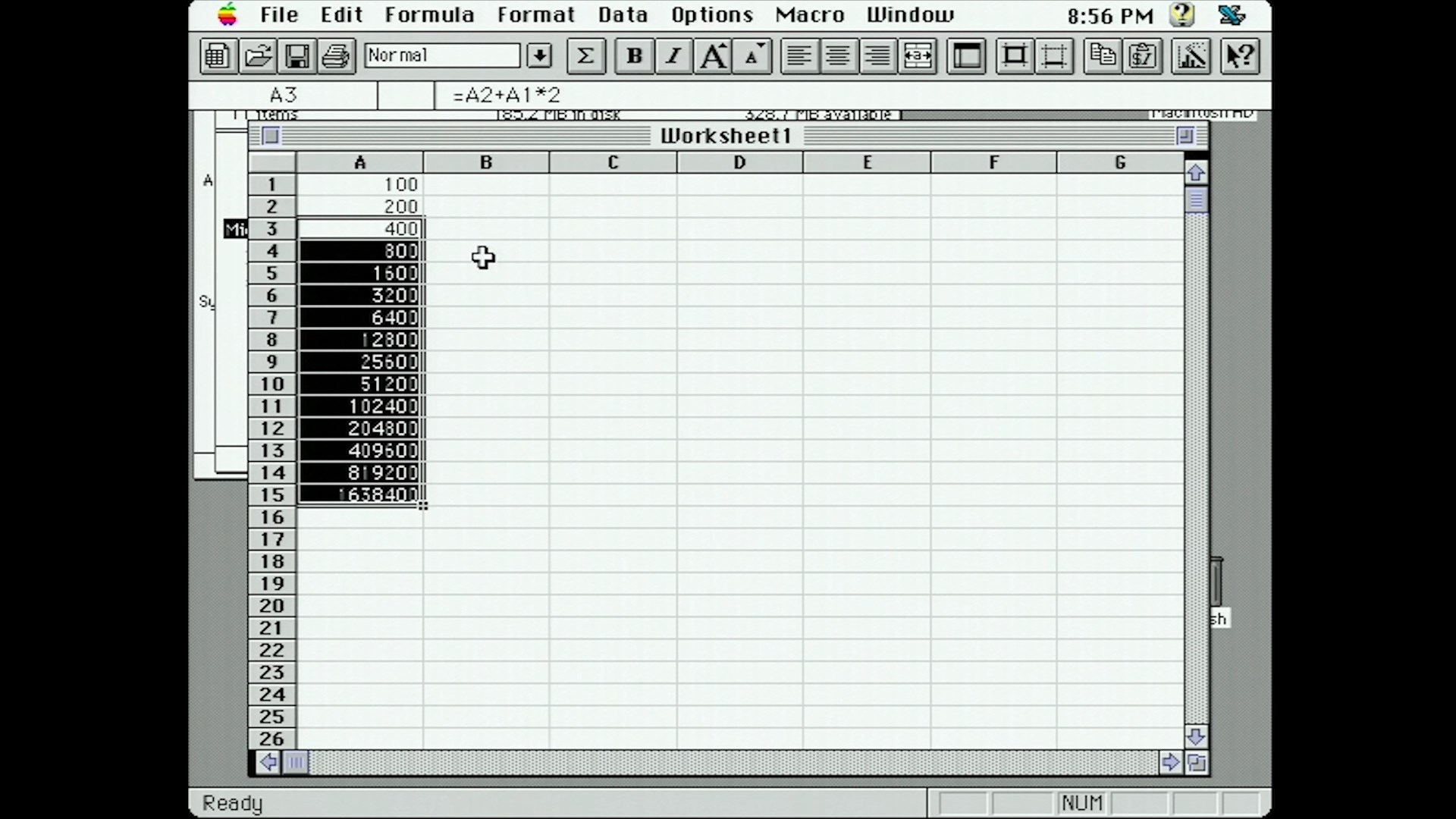Click the New Worksheet toolbar icon

(218, 56)
